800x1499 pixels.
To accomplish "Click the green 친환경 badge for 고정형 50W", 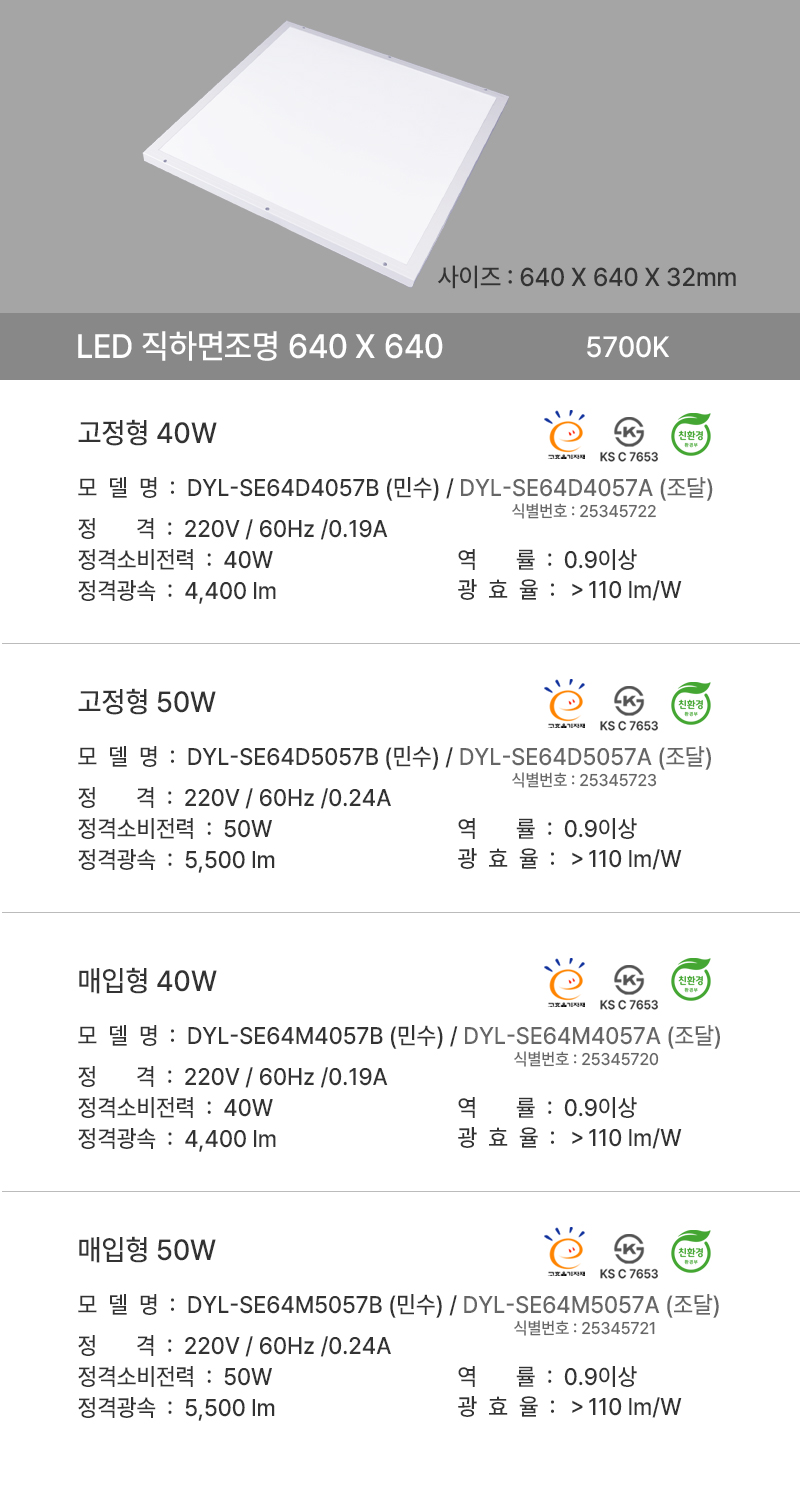I will (x=690, y=704).
